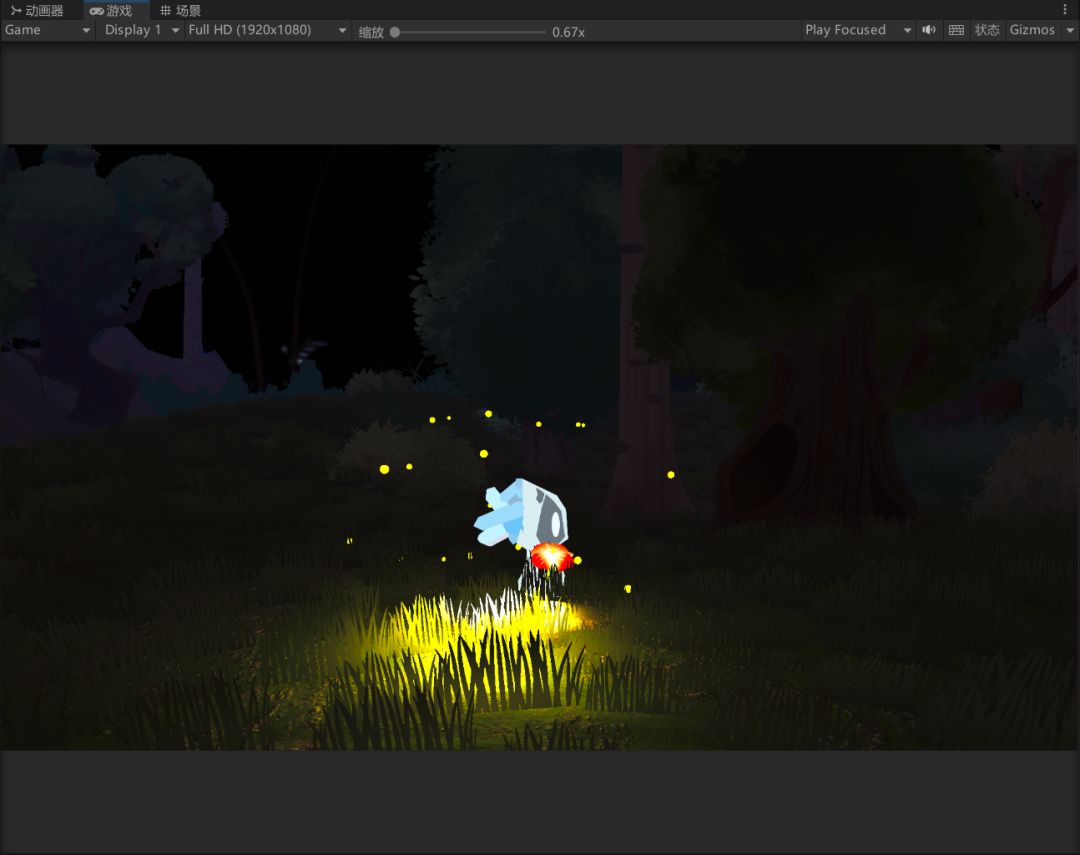Toggle the 状态 stats overlay

(x=987, y=30)
